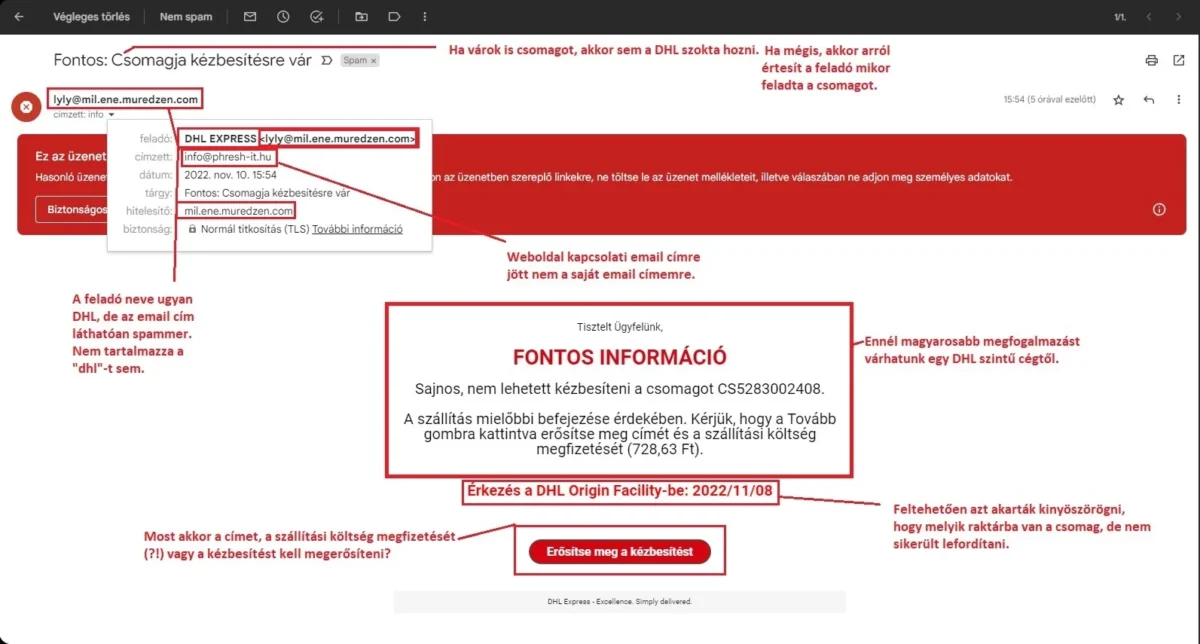Click the Erősítse meg a kézbesítést button
1200x644 pixels.
coord(619,551)
